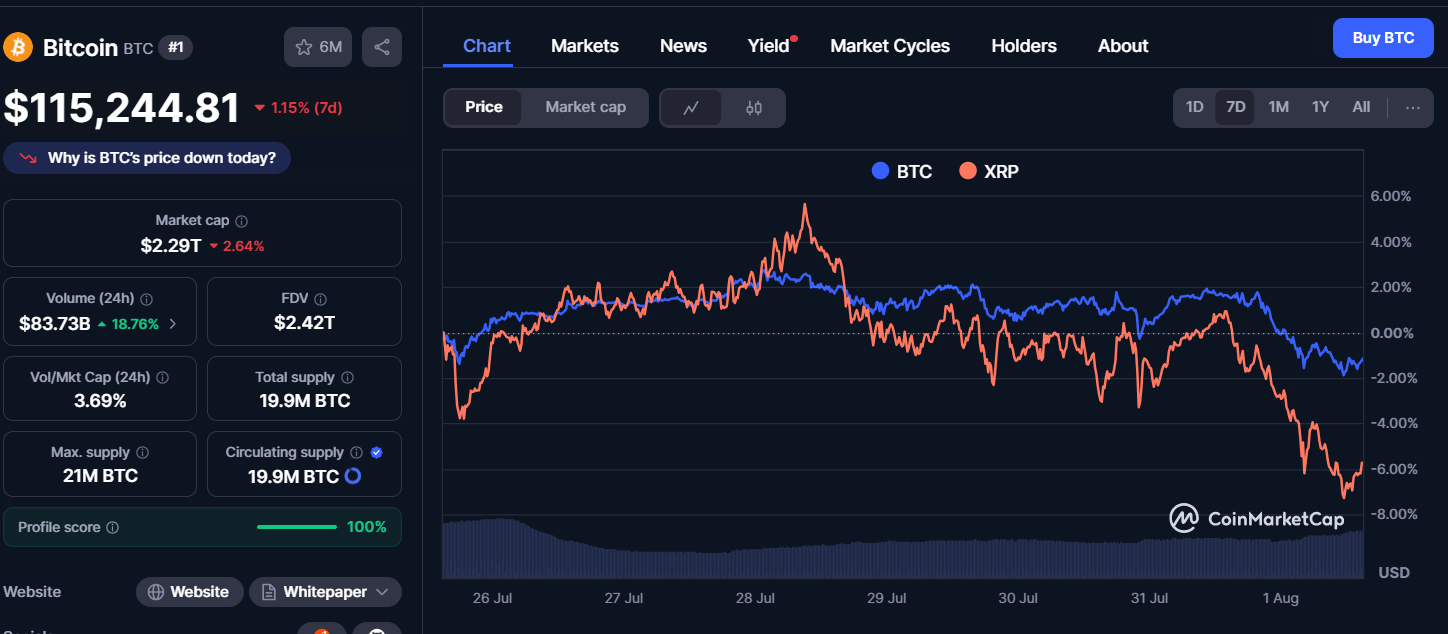Click the downtrend icon in price-down banner
Screen dimensions: 1448x634
(x=28, y=158)
